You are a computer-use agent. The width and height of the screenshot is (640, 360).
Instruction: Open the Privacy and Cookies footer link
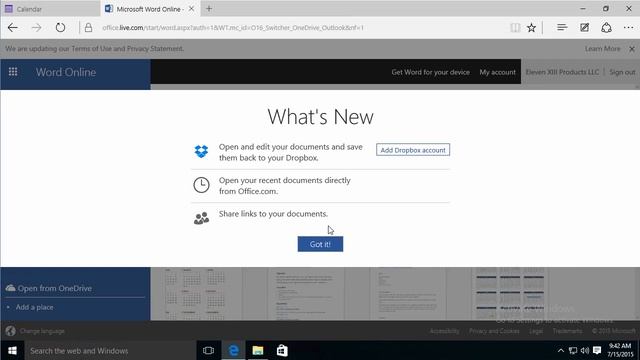click(x=494, y=331)
